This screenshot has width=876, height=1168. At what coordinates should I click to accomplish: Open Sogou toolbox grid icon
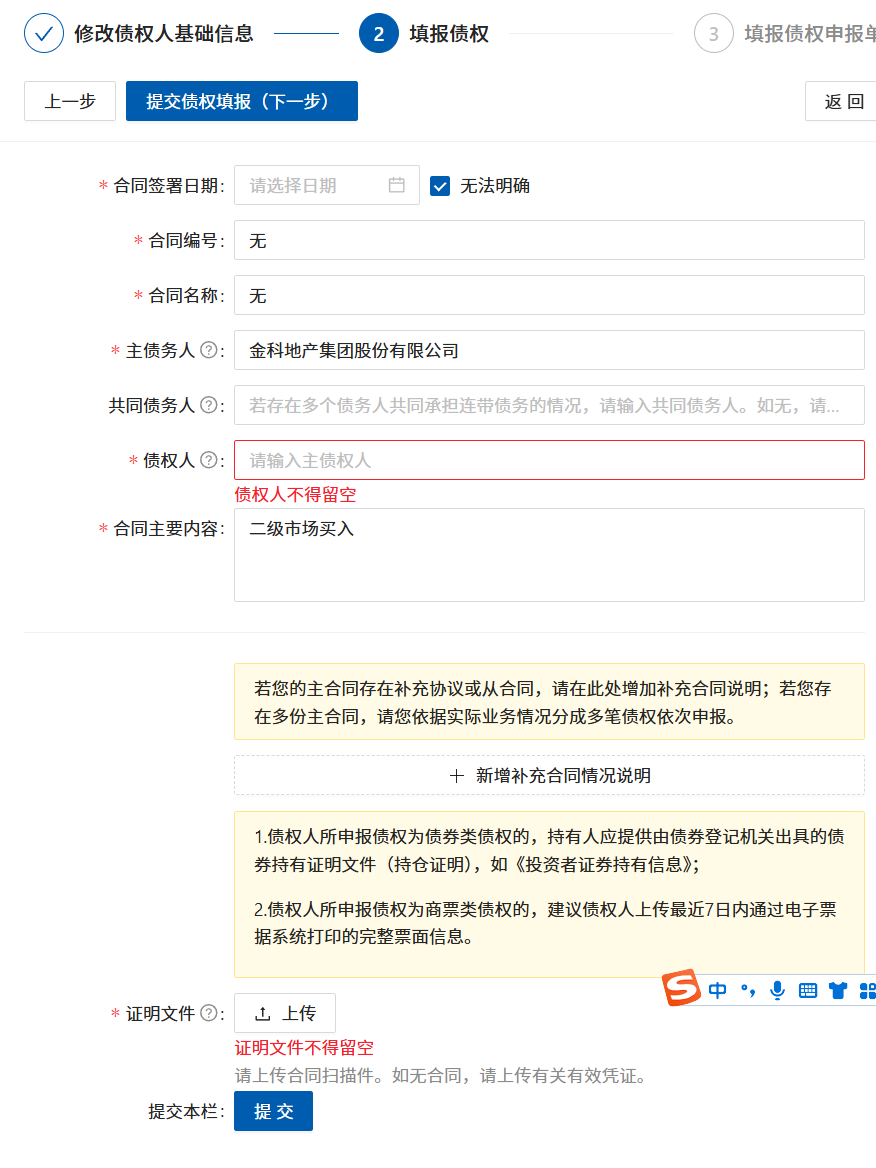(x=868, y=990)
